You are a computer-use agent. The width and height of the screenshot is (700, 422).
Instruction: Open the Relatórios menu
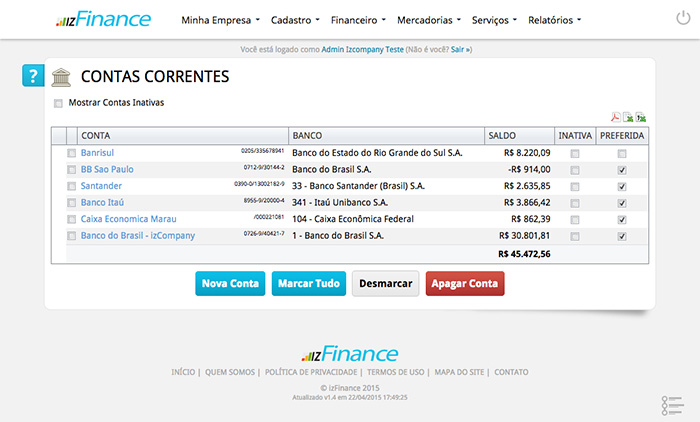click(554, 20)
